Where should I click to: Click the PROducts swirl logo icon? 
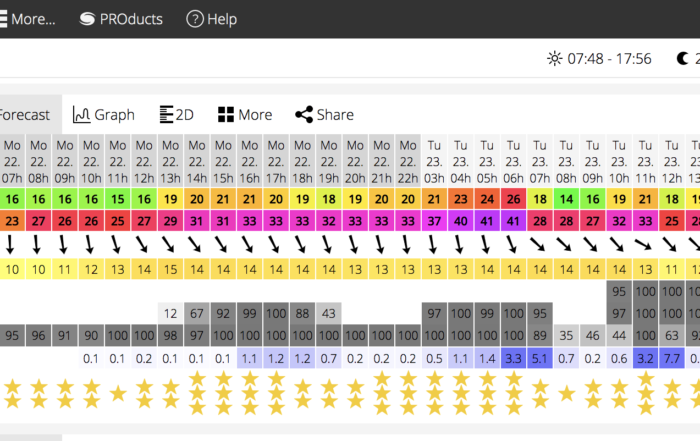click(87, 19)
